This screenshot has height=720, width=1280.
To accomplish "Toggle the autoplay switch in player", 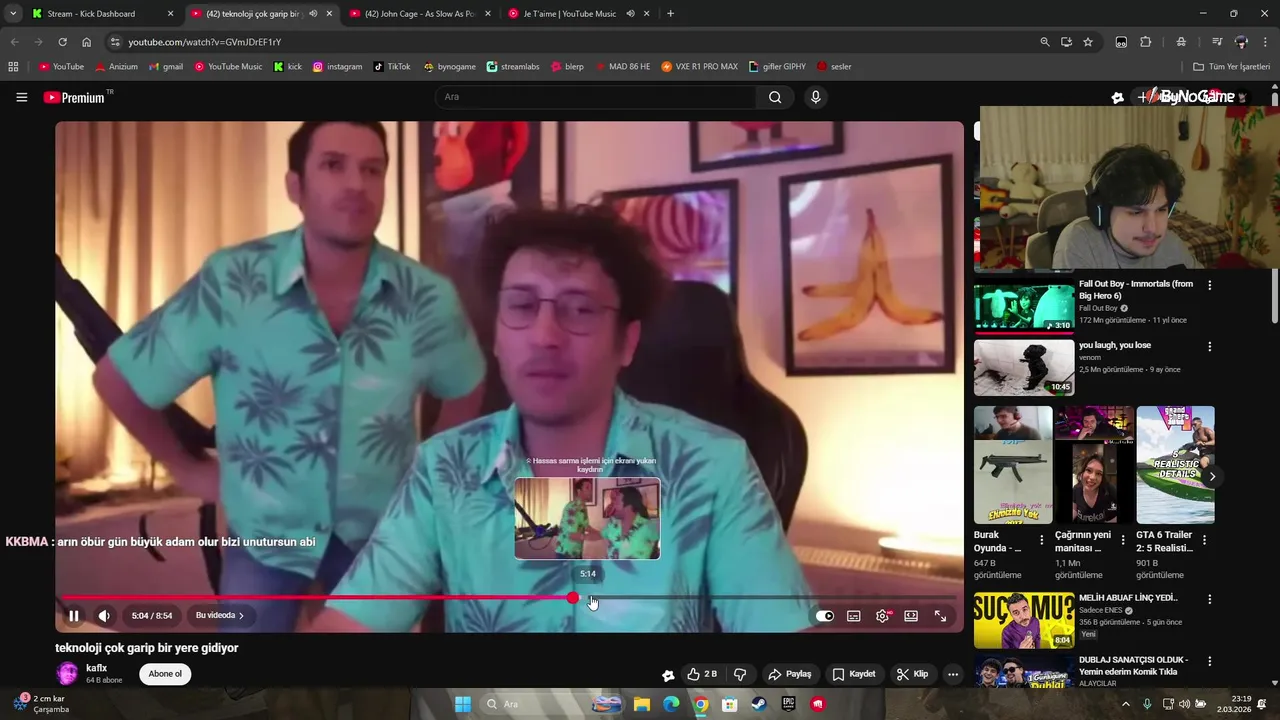I will (825, 616).
